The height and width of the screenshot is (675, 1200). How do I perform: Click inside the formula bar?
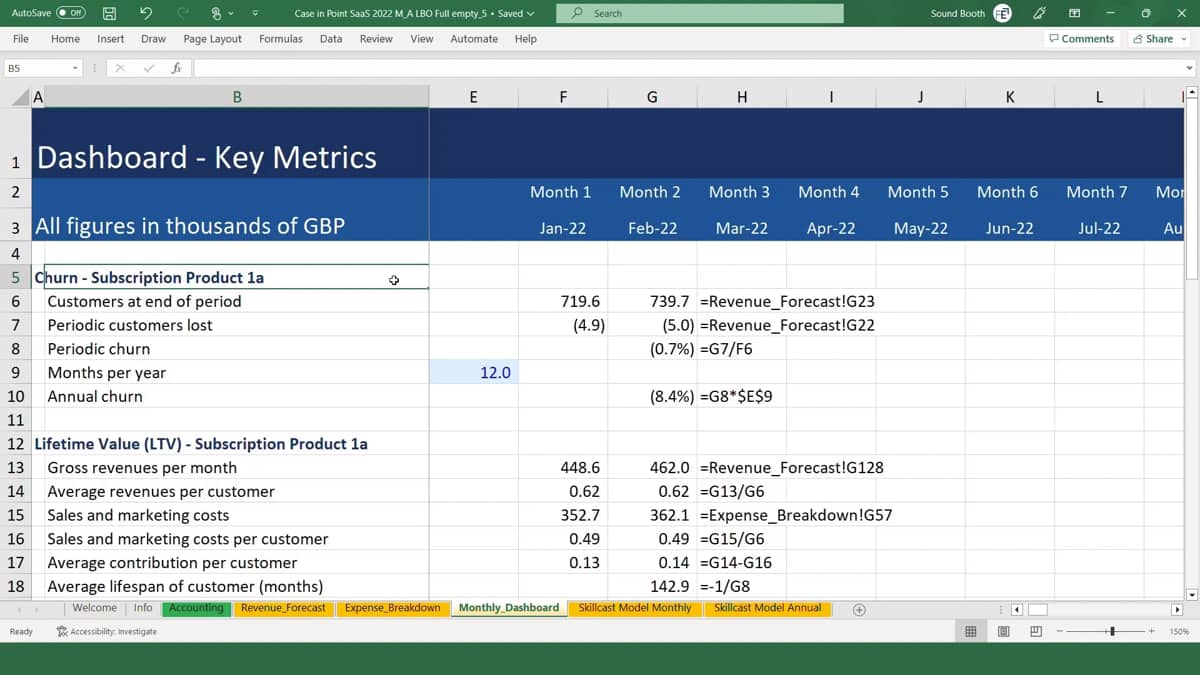pyautogui.click(x=688, y=68)
